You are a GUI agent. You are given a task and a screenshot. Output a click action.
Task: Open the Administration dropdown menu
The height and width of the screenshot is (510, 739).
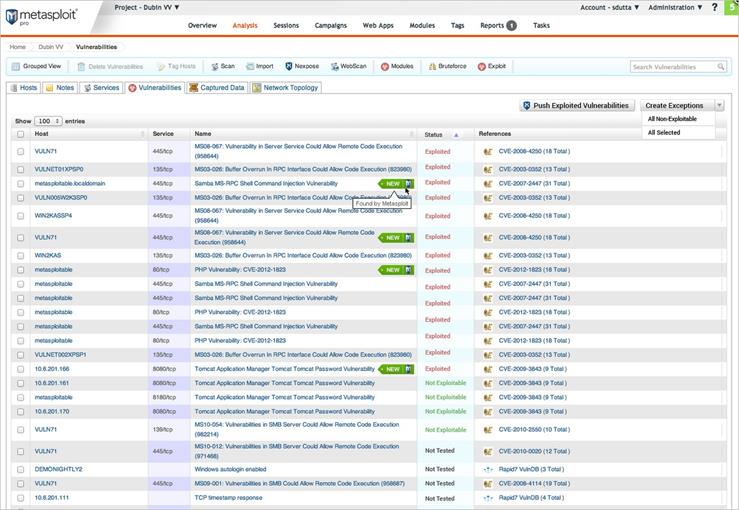click(x=676, y=7)
